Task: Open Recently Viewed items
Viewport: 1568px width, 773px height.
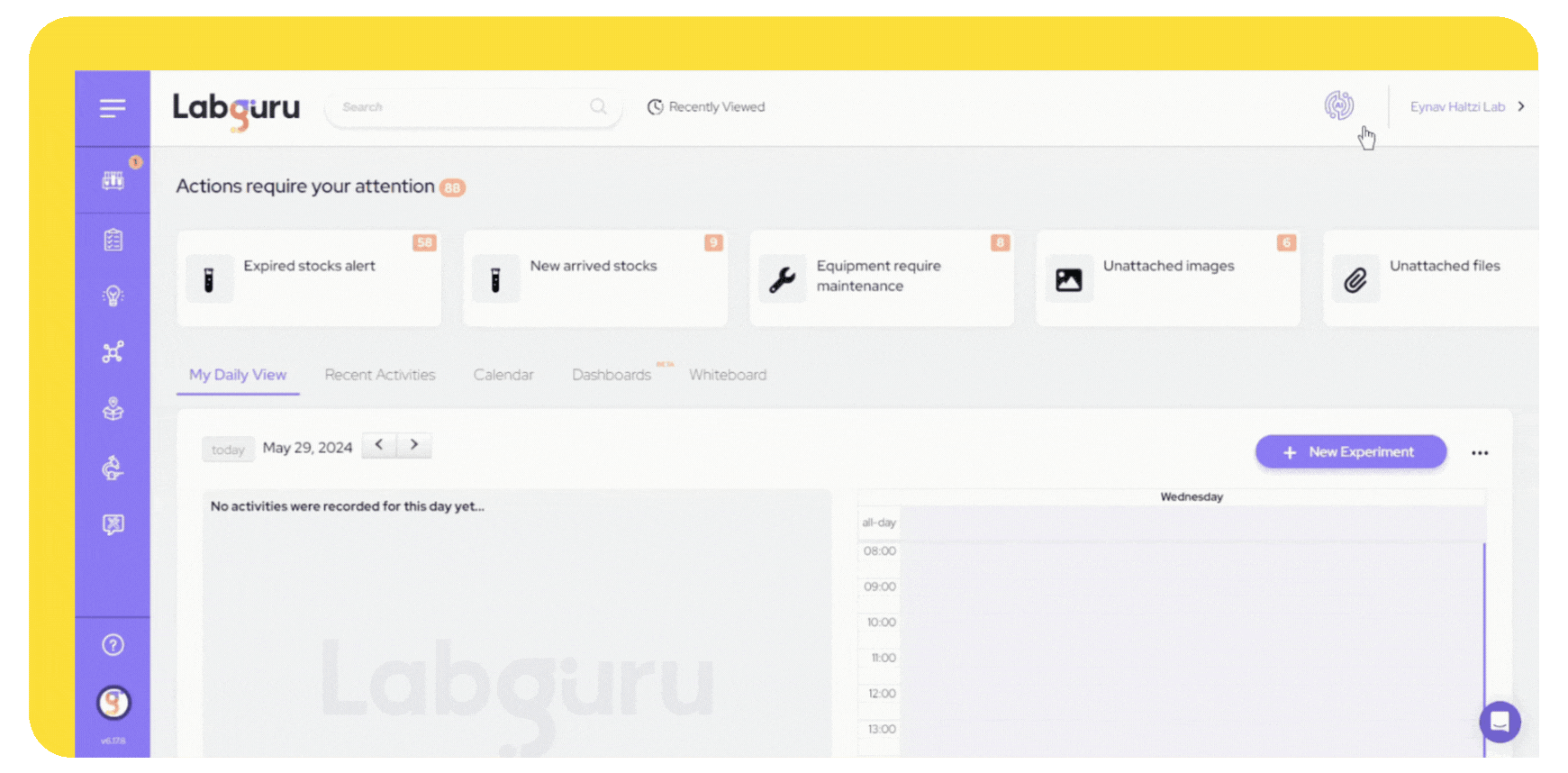Action: 706,106
